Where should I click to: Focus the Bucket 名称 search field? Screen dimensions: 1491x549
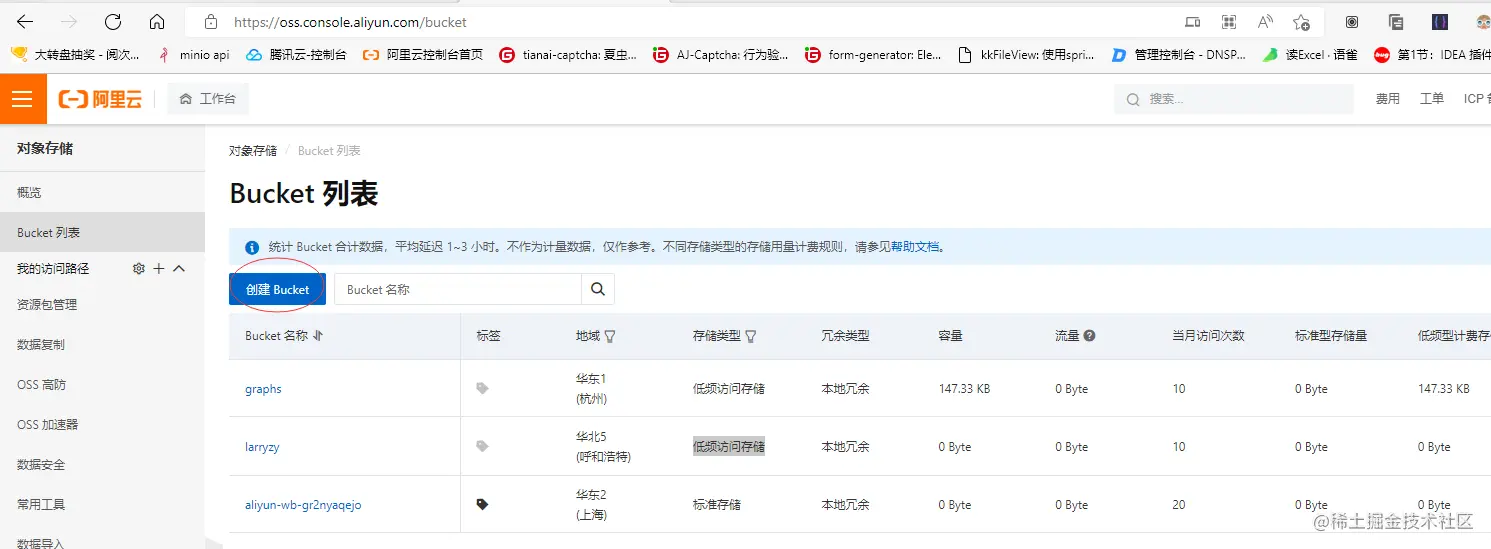coord(458,289)
